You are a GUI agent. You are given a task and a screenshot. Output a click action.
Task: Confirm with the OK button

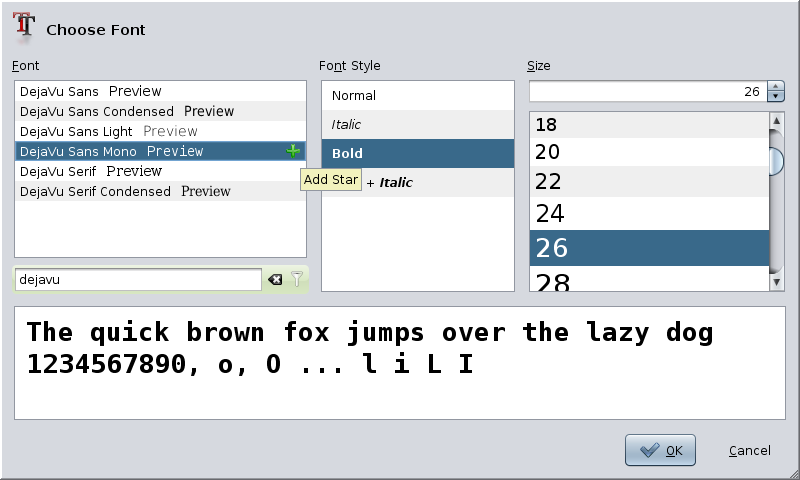pos(660,450)
